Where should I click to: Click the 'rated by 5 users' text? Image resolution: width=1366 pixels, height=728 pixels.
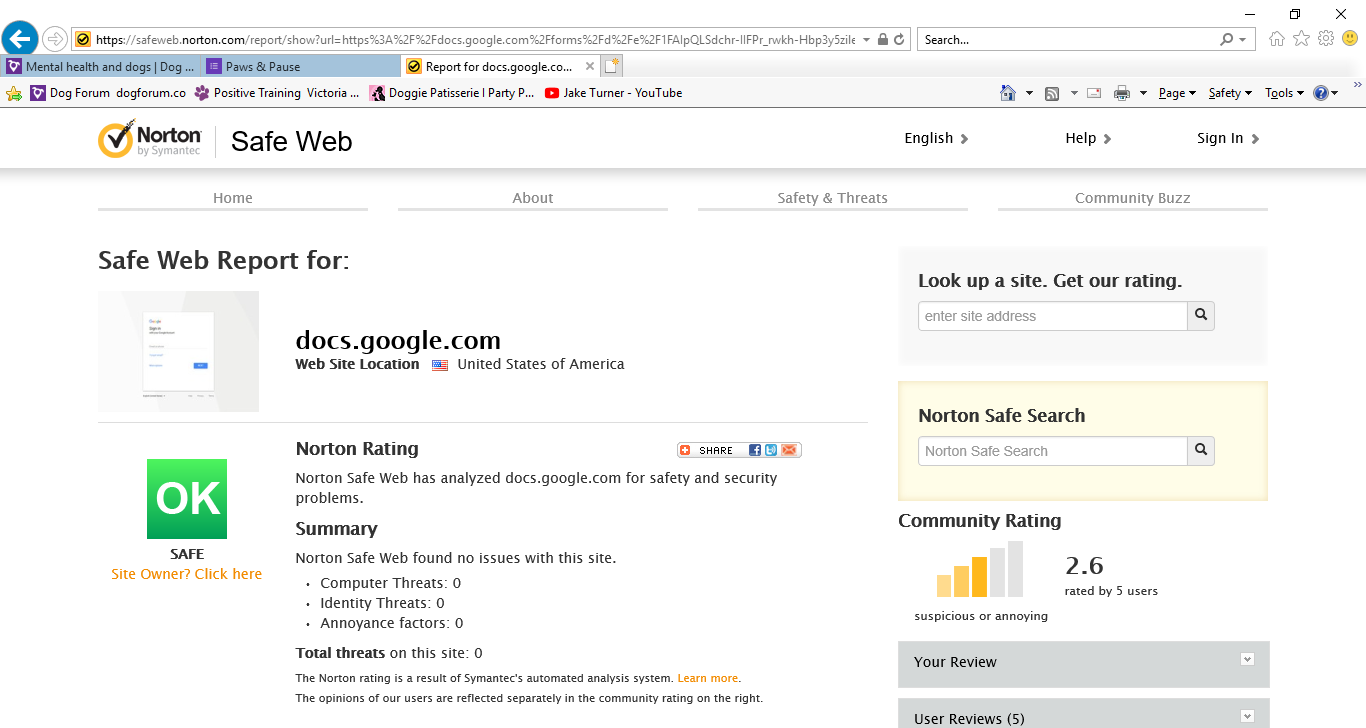(x=1111, y=591)
